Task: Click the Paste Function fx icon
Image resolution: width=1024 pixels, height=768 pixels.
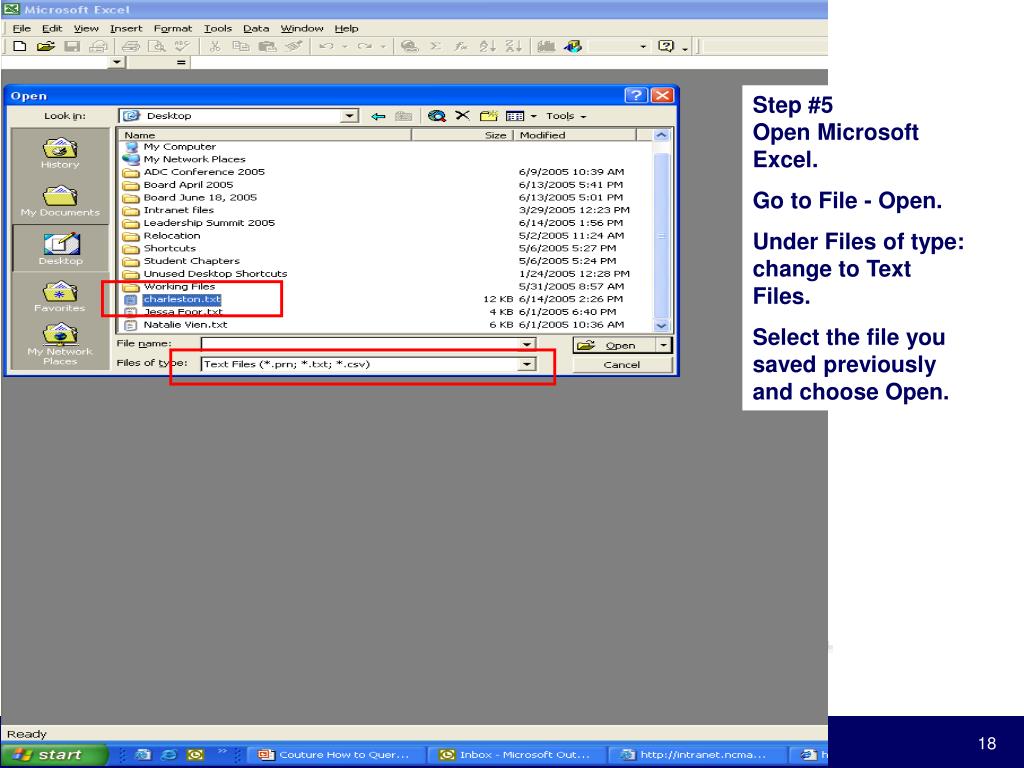Action: coord(461,46)
